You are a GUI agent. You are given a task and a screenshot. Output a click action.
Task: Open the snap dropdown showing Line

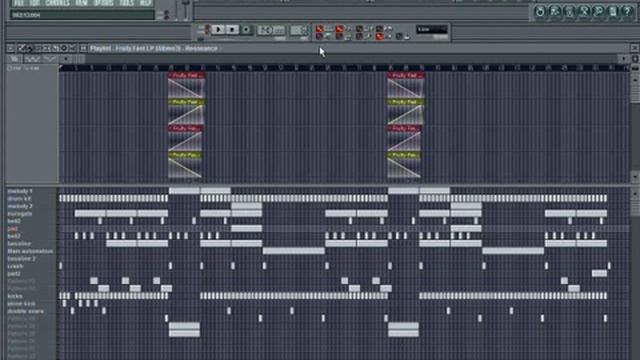point(431,29)
